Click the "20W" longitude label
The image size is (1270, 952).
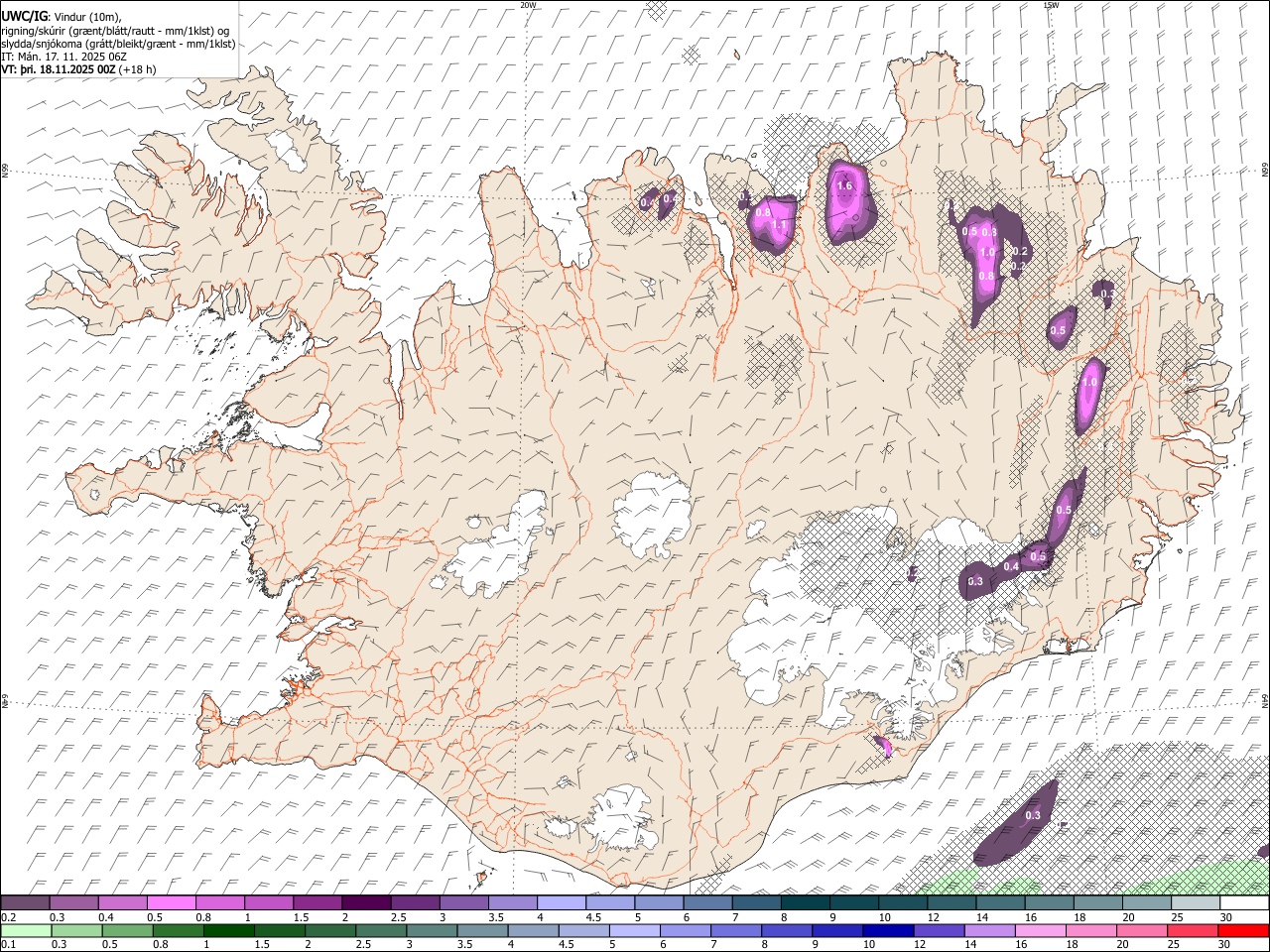pyautogui.click(x=528, y=5)
